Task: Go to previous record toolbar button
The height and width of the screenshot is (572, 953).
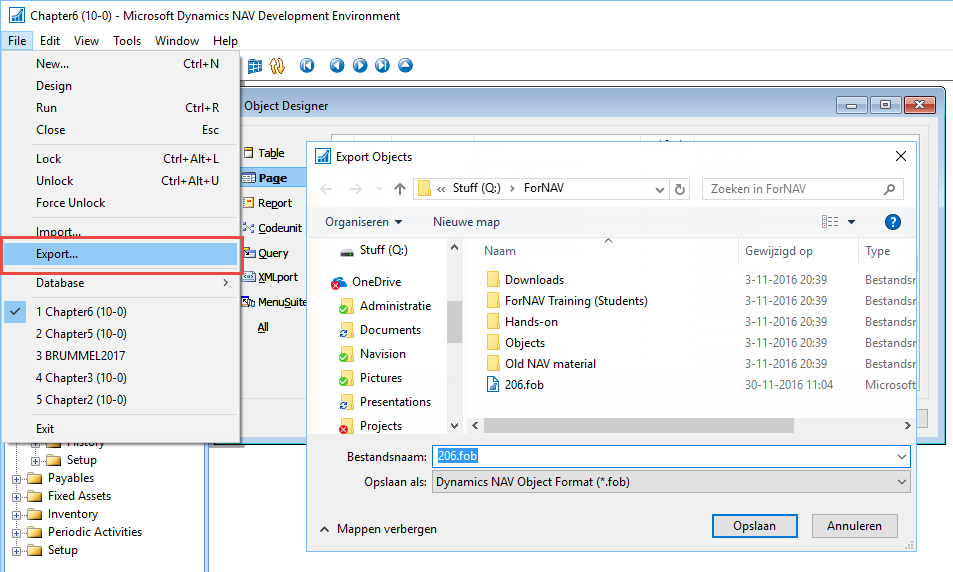Action: (x=337, y=65)
